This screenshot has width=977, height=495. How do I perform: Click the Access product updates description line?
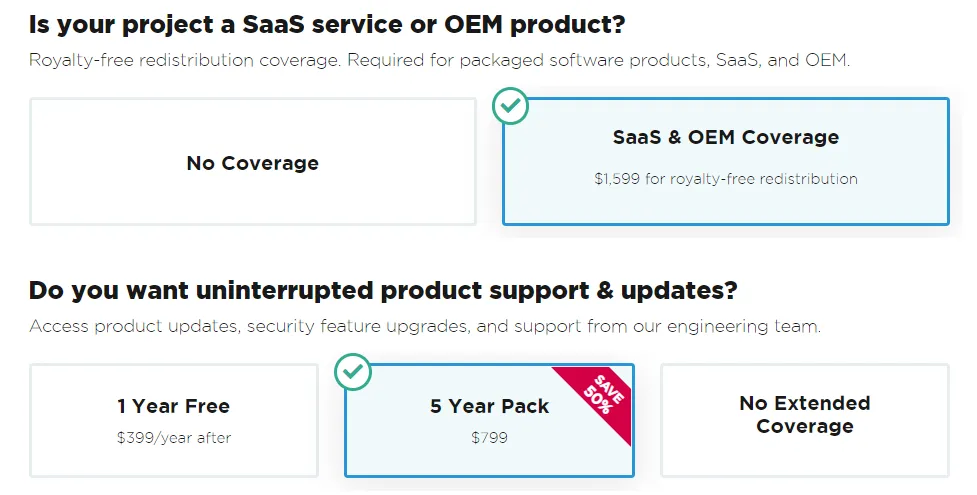coord(424,326)
